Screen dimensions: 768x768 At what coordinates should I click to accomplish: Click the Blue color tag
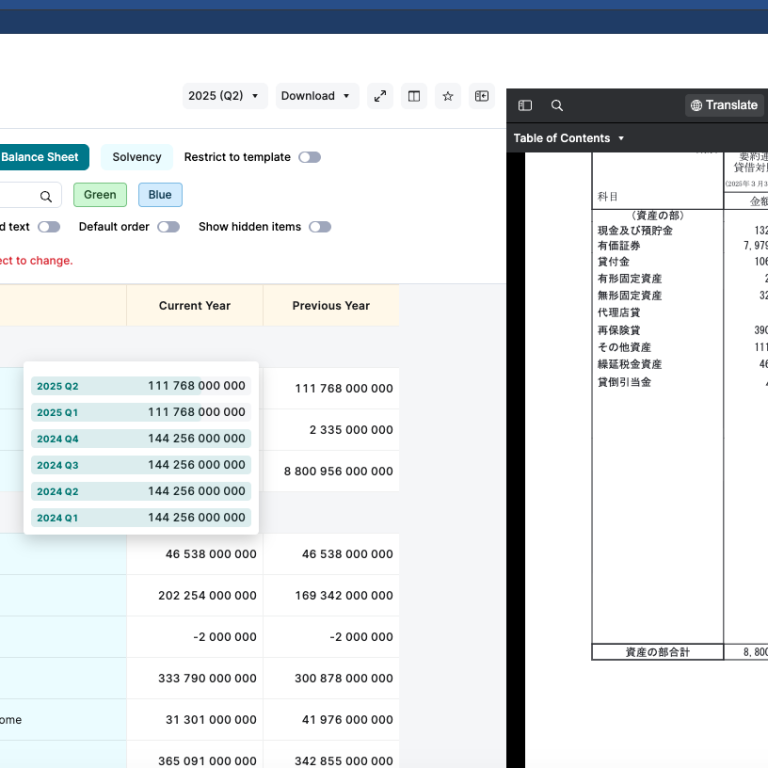click(160, 195)
